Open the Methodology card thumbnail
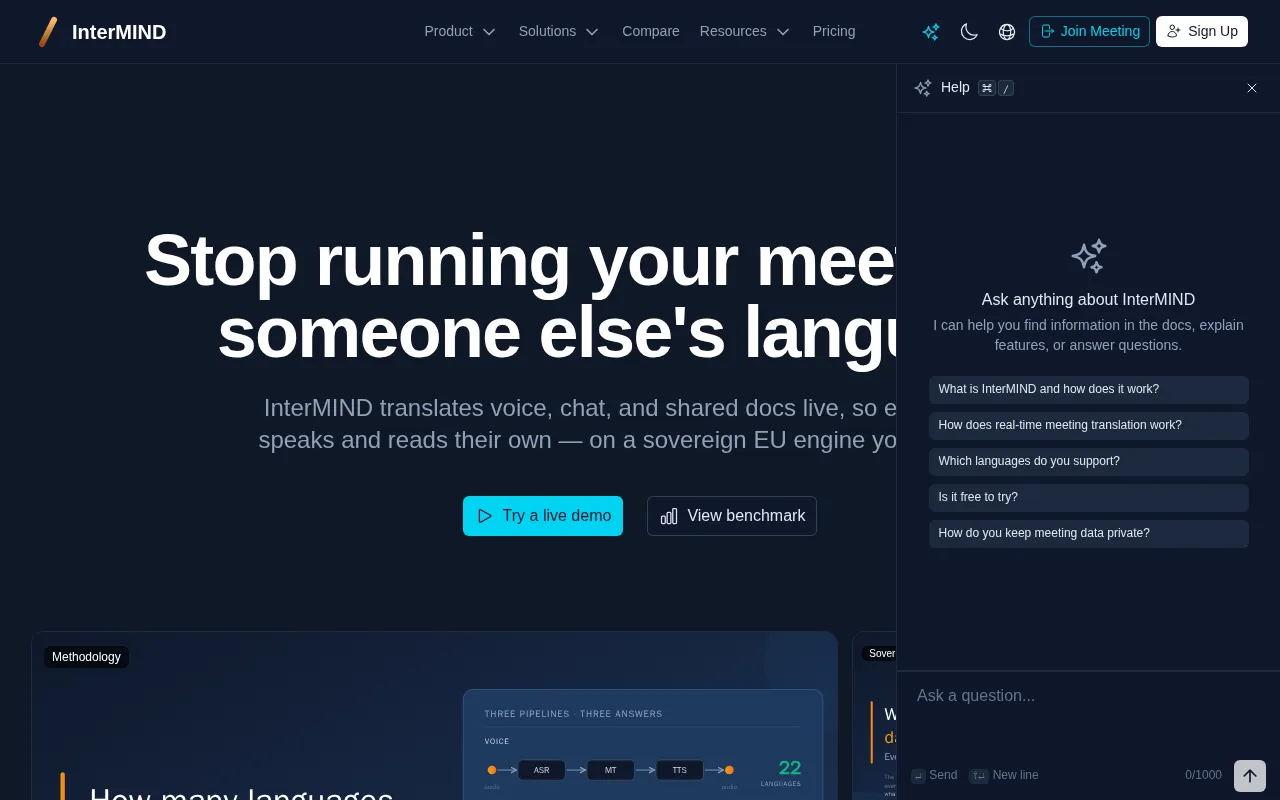Viewport: 1280px width, 800px height. point(434,716)
